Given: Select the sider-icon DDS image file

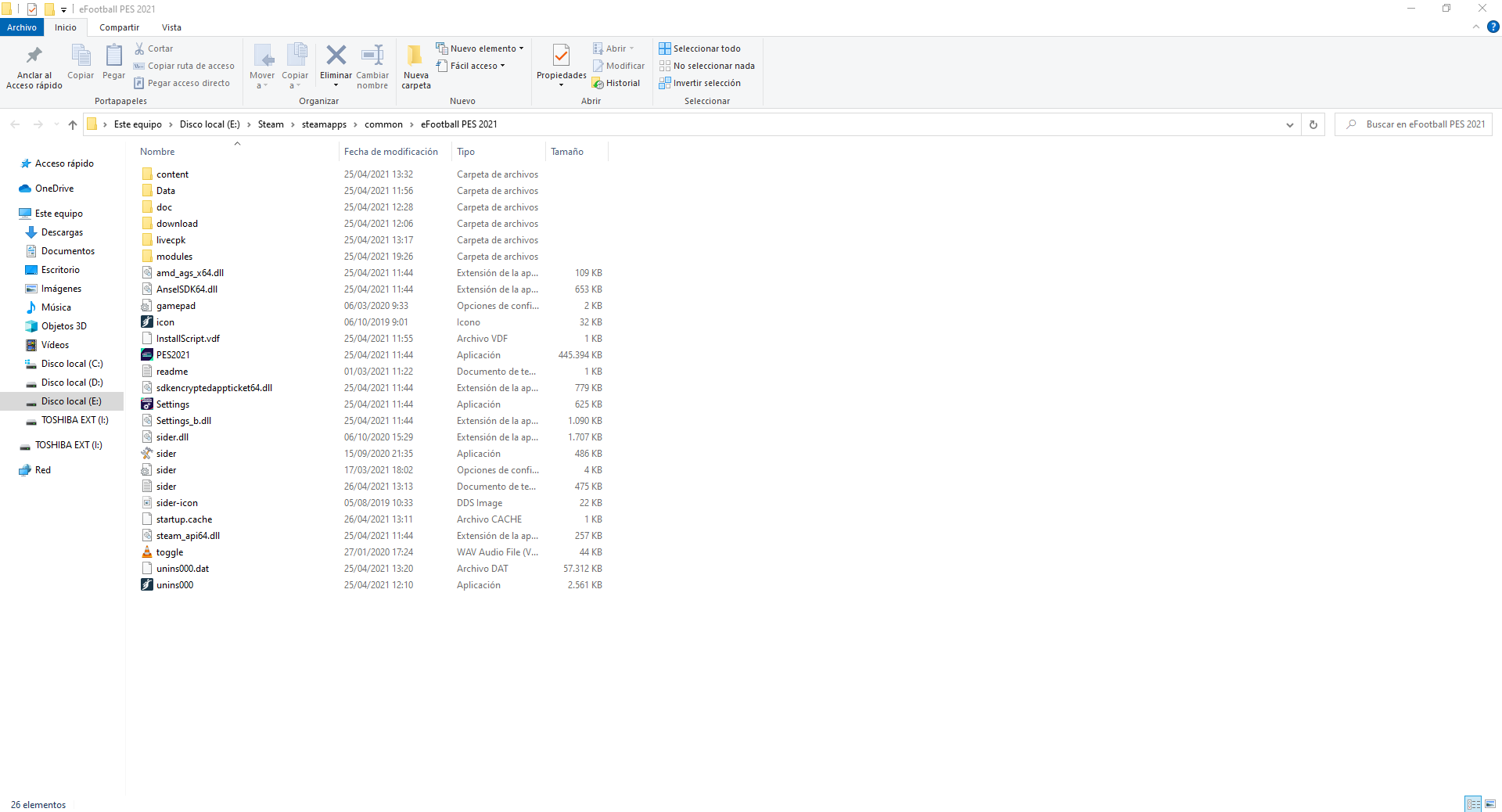Looking at the screenshot, I should [177, 503].
